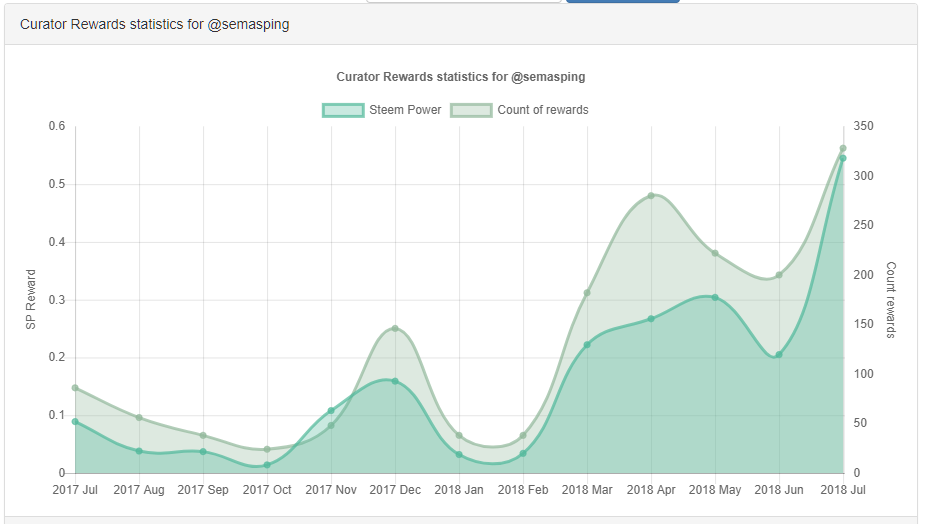Click the Steem Power legend color box
Image resolution: width=927 pixels, height=524 pixels.
click(x=343, y=110)
